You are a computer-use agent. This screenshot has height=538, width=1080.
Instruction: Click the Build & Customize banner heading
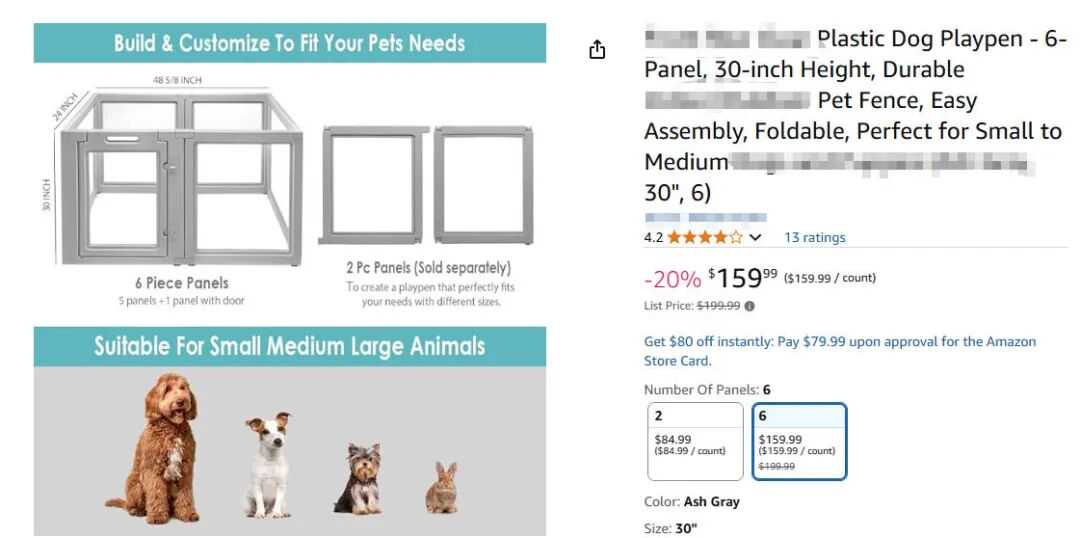pyautogui.click(x=290, y=43)
